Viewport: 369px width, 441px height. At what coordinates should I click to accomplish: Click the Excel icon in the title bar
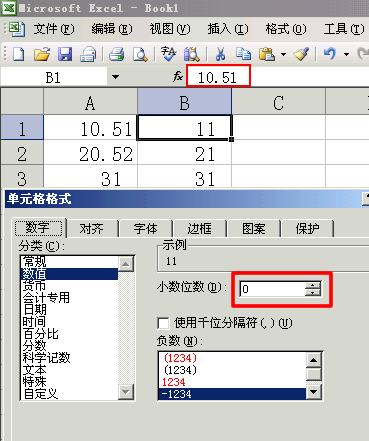pos(8,8)
